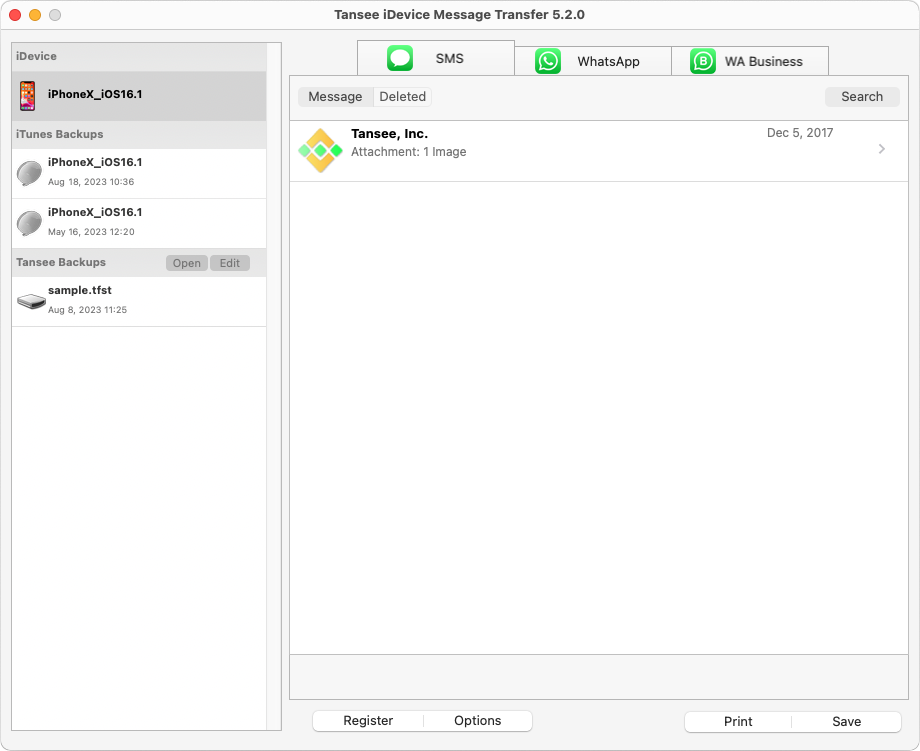Screen dimensions: 920x751
Task: Save the displayed messages
Action: click(846, 721)
